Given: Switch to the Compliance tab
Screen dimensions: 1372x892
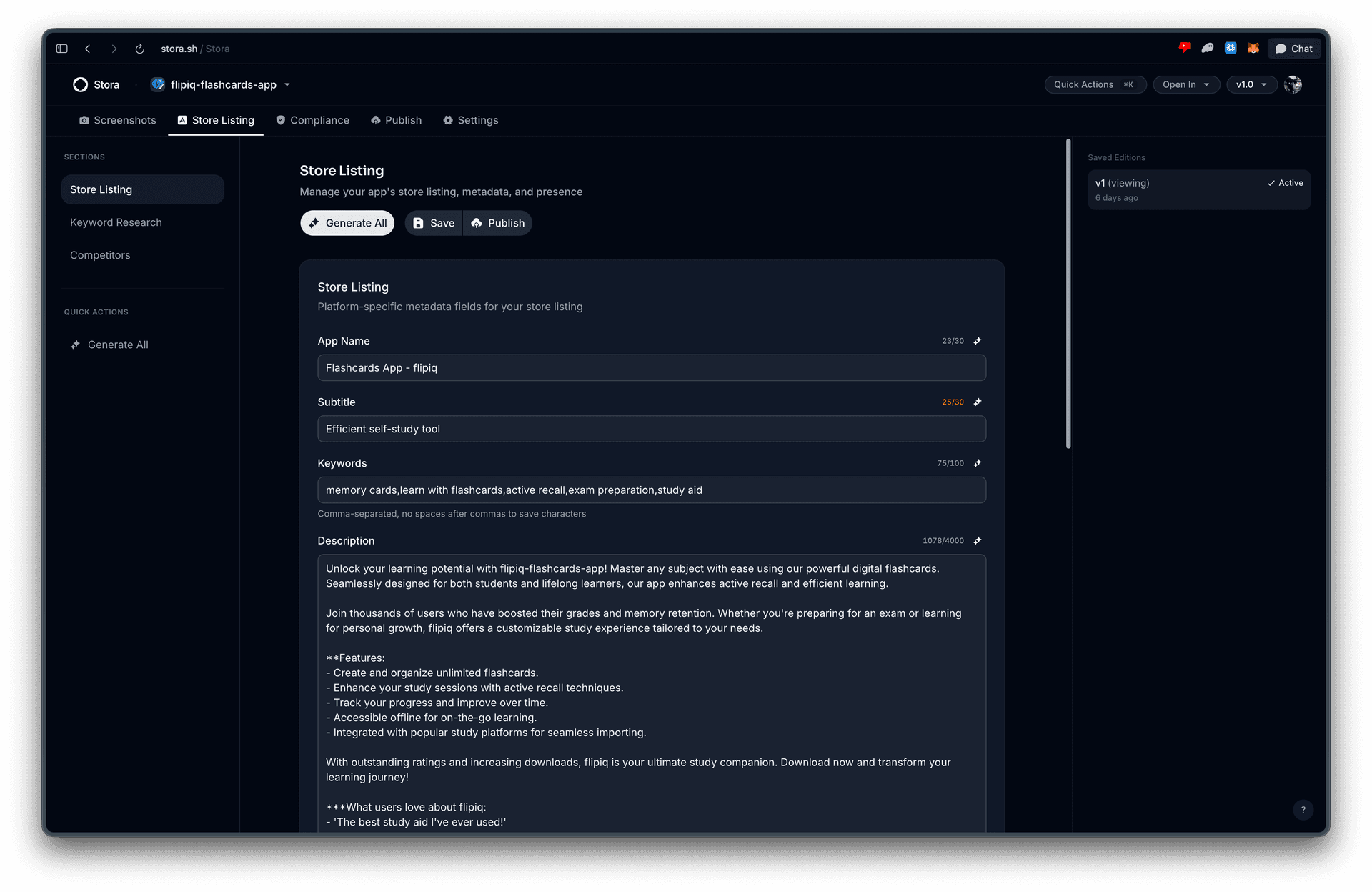Looking at the screenshot, I should 312,120.
